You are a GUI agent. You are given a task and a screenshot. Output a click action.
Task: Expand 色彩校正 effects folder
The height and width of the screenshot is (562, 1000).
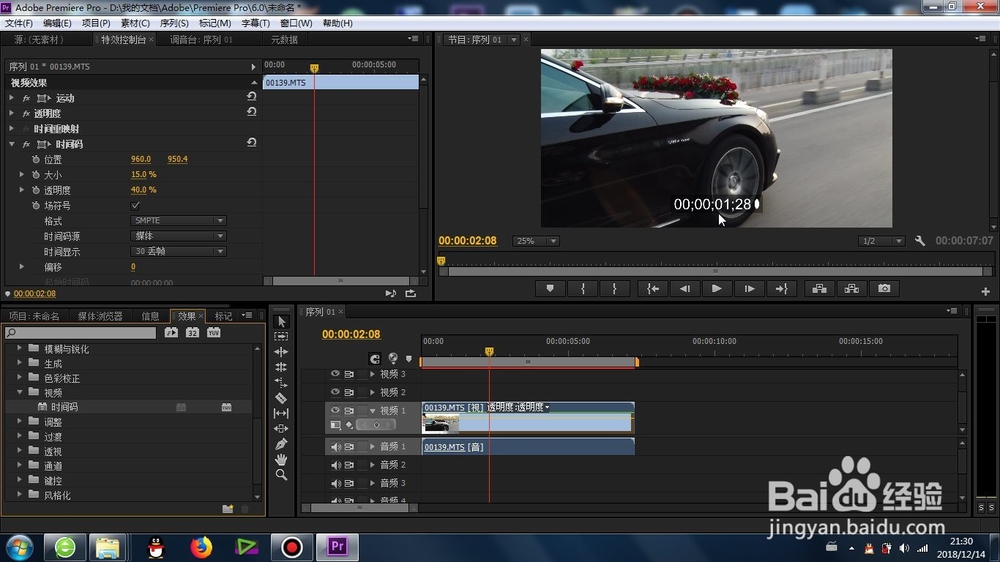(x=19, y=378)
